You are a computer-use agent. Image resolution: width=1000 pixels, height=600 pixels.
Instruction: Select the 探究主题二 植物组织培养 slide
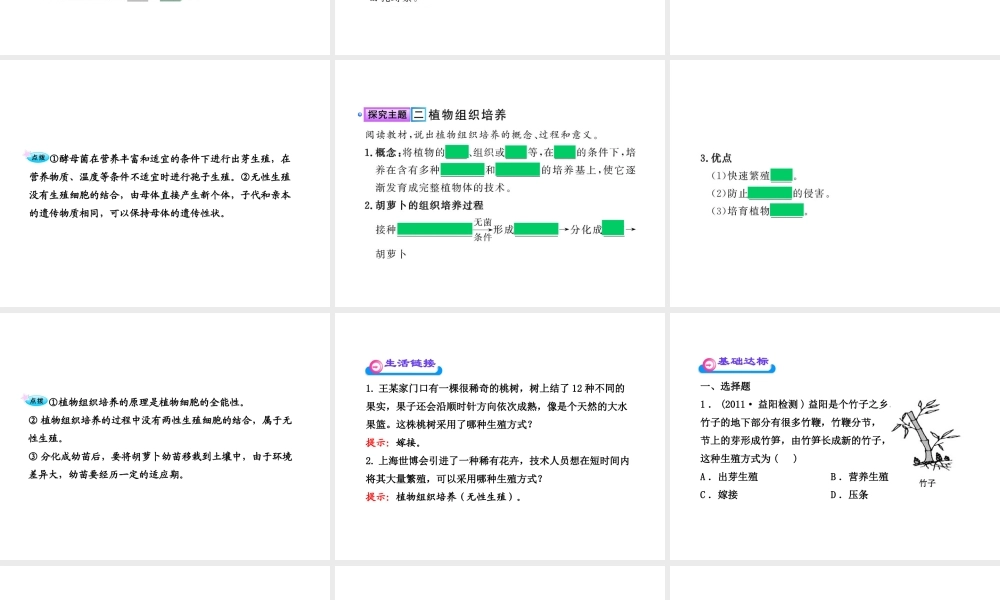pos(499,183)
